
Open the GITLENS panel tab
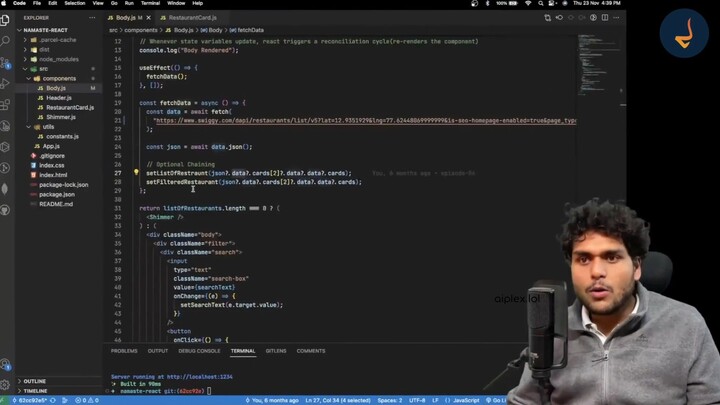point(276,351)
